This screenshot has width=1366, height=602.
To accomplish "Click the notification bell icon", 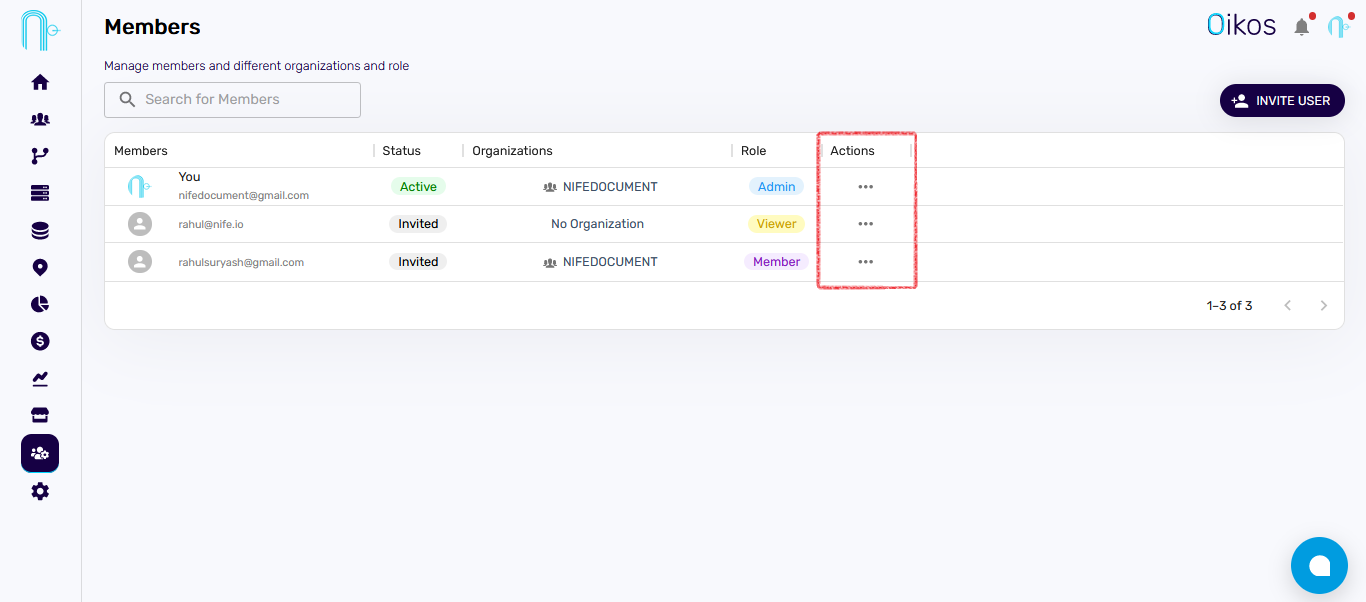I will tap(1301, 27).
